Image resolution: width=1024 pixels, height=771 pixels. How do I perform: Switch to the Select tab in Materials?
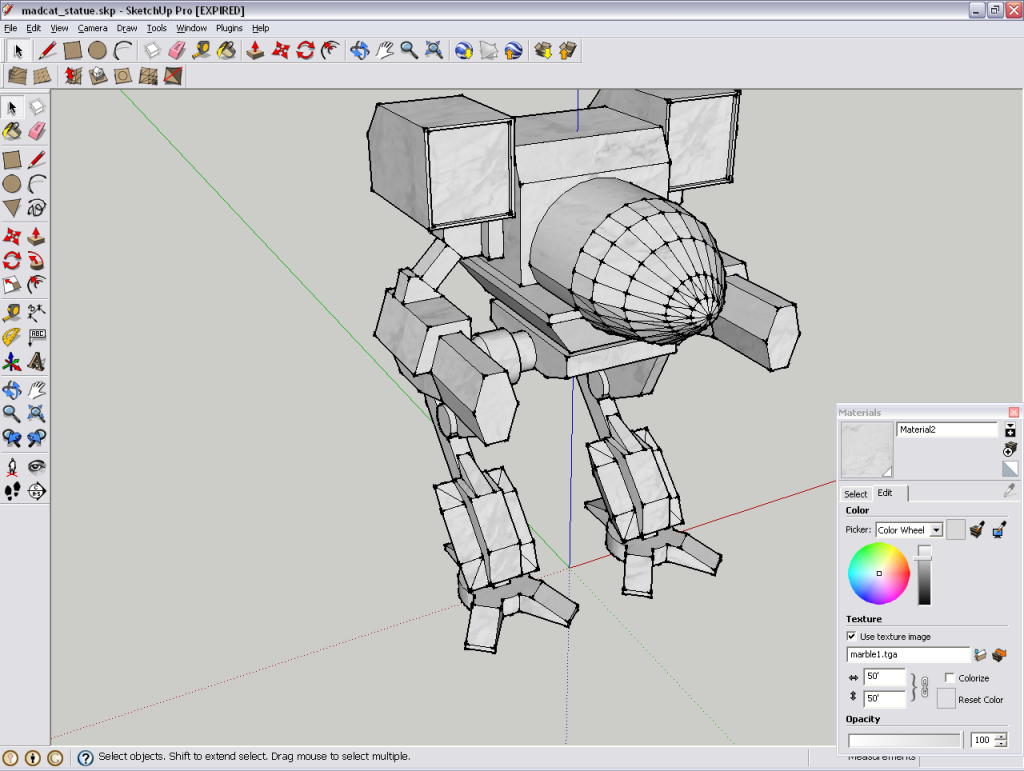click(856, 494)
